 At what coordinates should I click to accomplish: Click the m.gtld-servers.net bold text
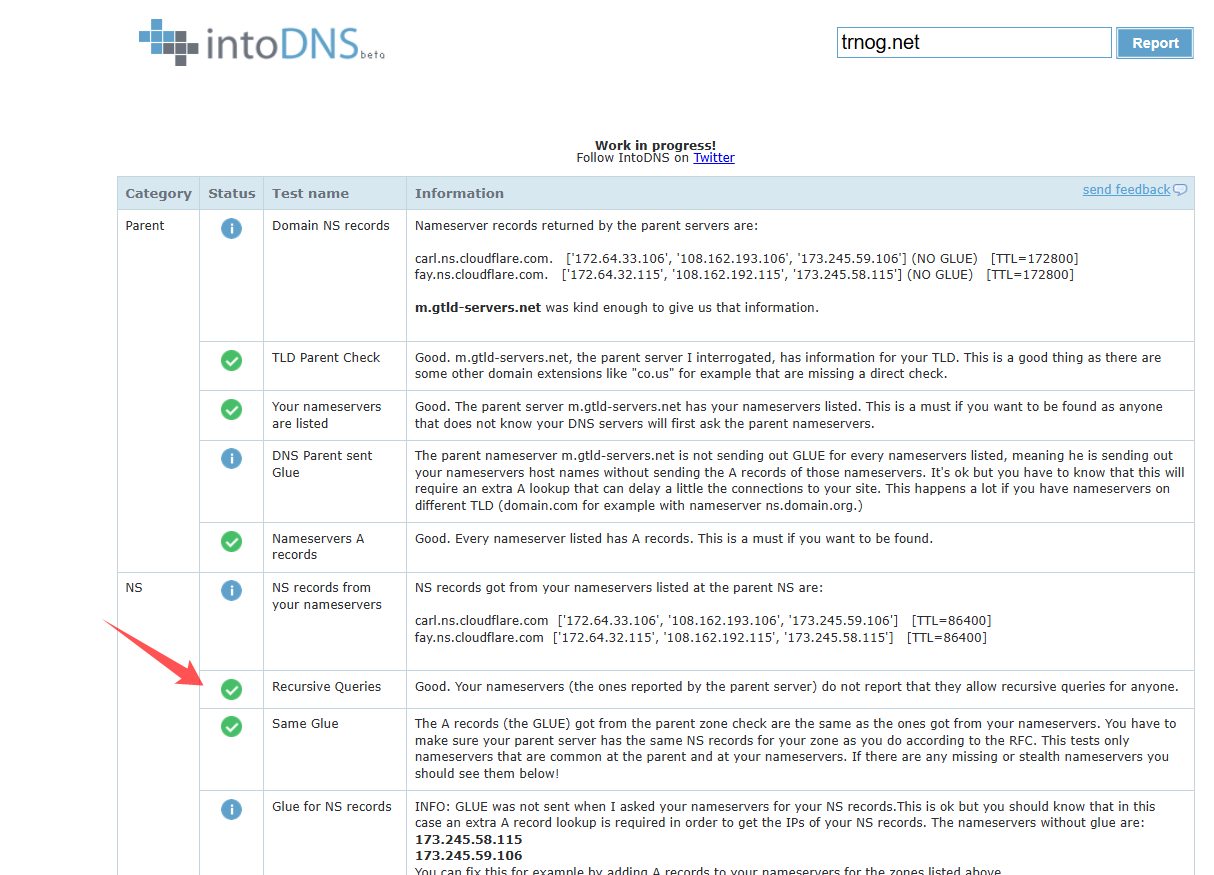[478, 308]
